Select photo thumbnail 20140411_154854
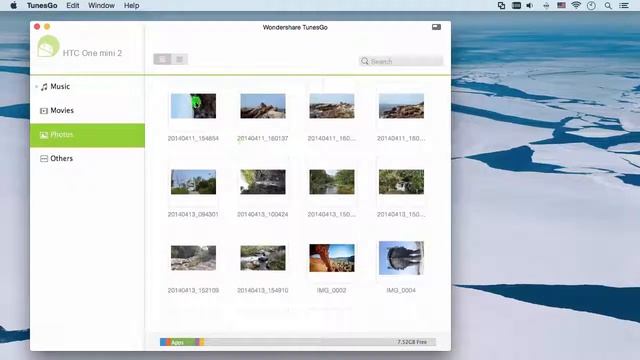 pos(193,106)
